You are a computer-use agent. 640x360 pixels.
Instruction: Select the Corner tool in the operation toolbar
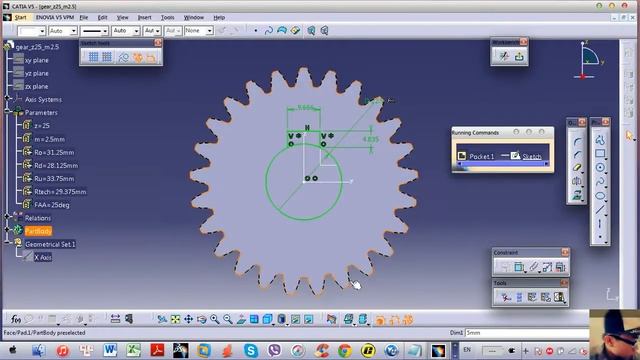click(577, 142)
